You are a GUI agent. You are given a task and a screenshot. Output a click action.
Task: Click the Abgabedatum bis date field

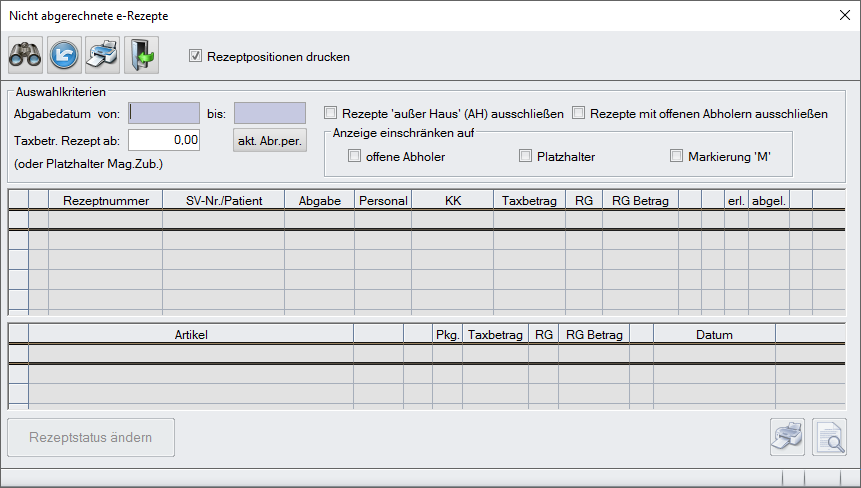click(270, 113)
